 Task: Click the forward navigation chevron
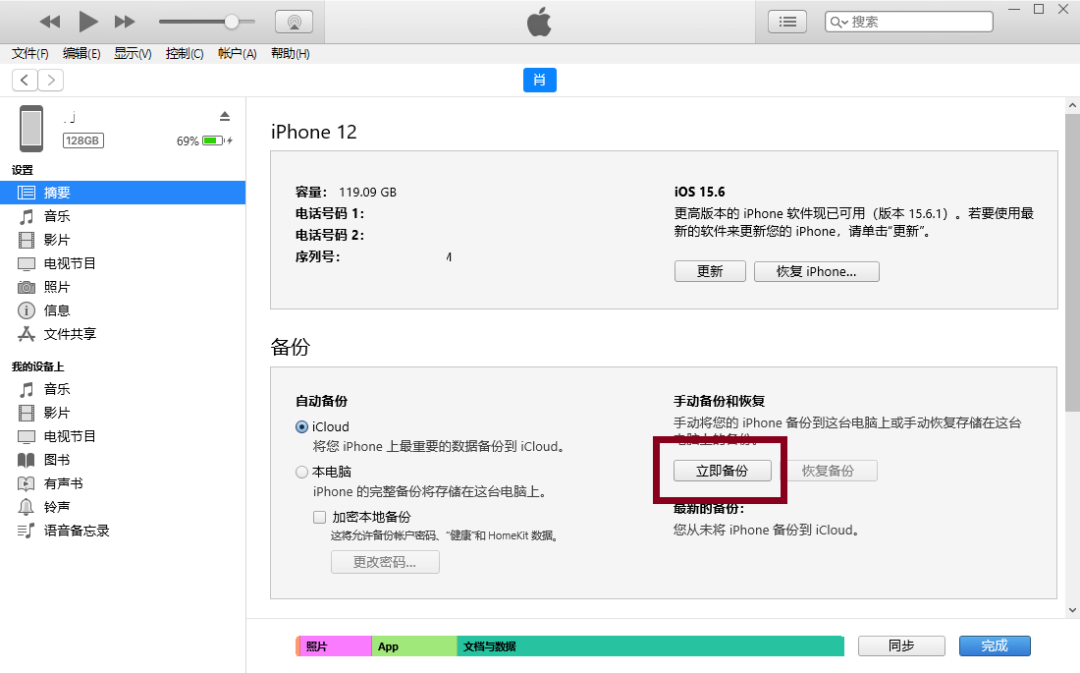click(x=50, y=80)
